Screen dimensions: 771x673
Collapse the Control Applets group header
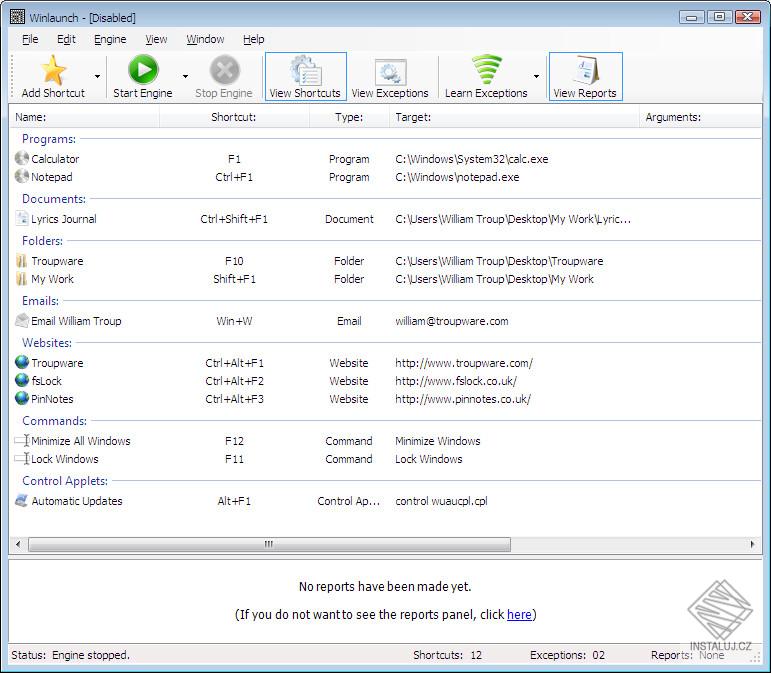point(65,481)
